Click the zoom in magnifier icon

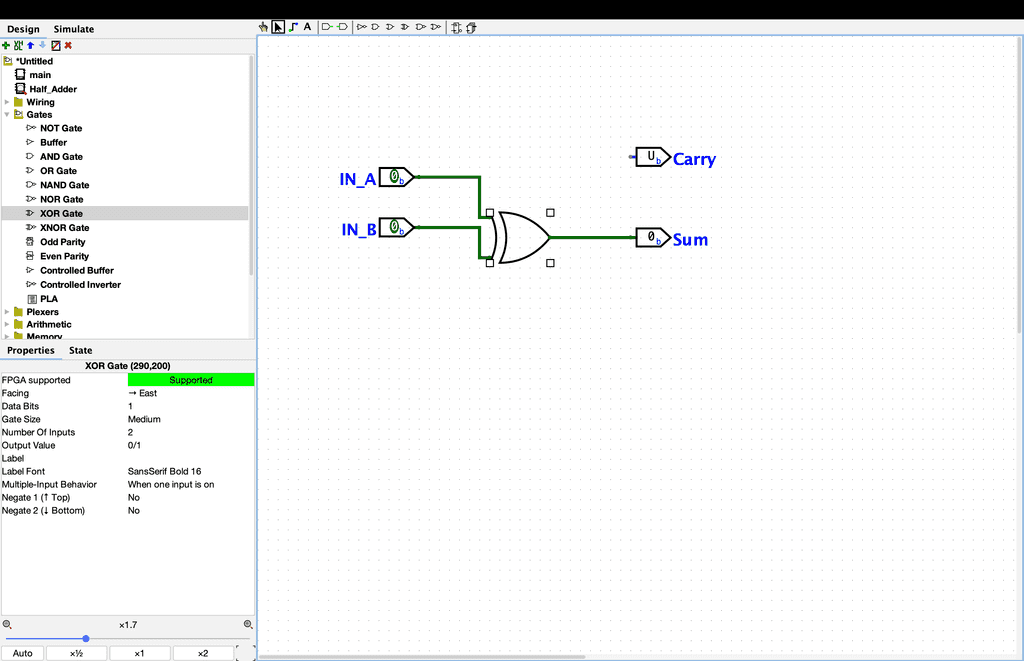[248, 624]
